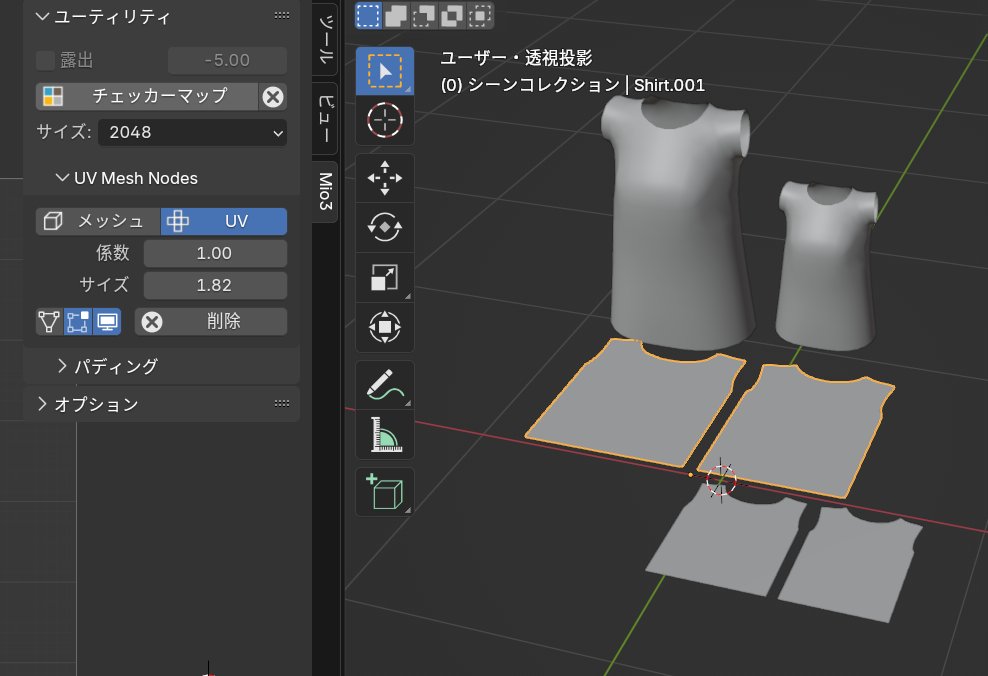Expand the パディング section
The image size is (988, 676).
click(108, 366)
